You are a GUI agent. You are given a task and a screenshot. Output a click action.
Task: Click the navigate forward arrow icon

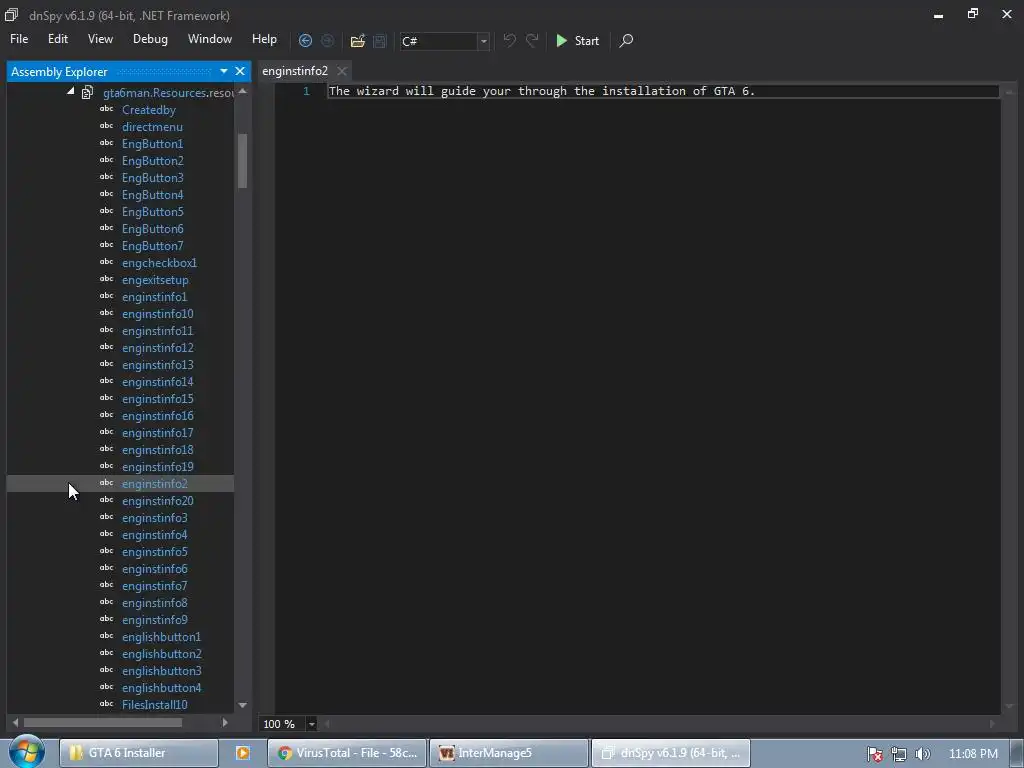click(327, 40)
